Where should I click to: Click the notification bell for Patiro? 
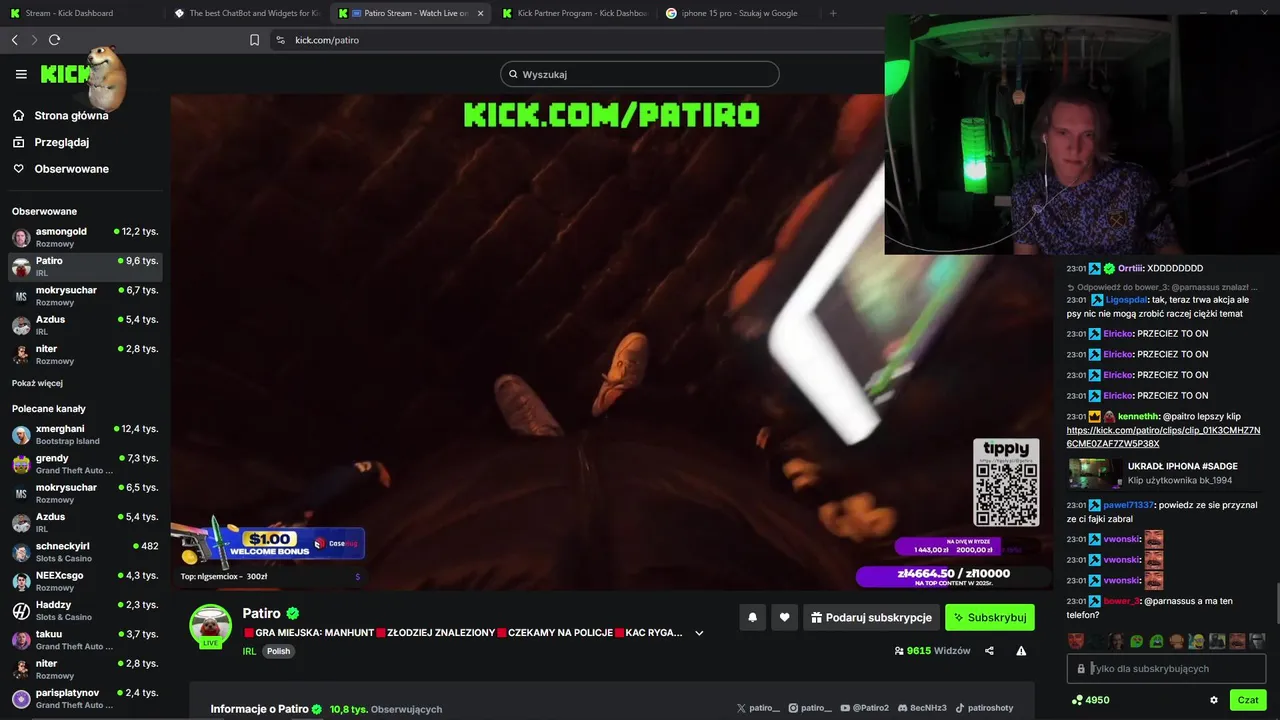coord(753,618)
